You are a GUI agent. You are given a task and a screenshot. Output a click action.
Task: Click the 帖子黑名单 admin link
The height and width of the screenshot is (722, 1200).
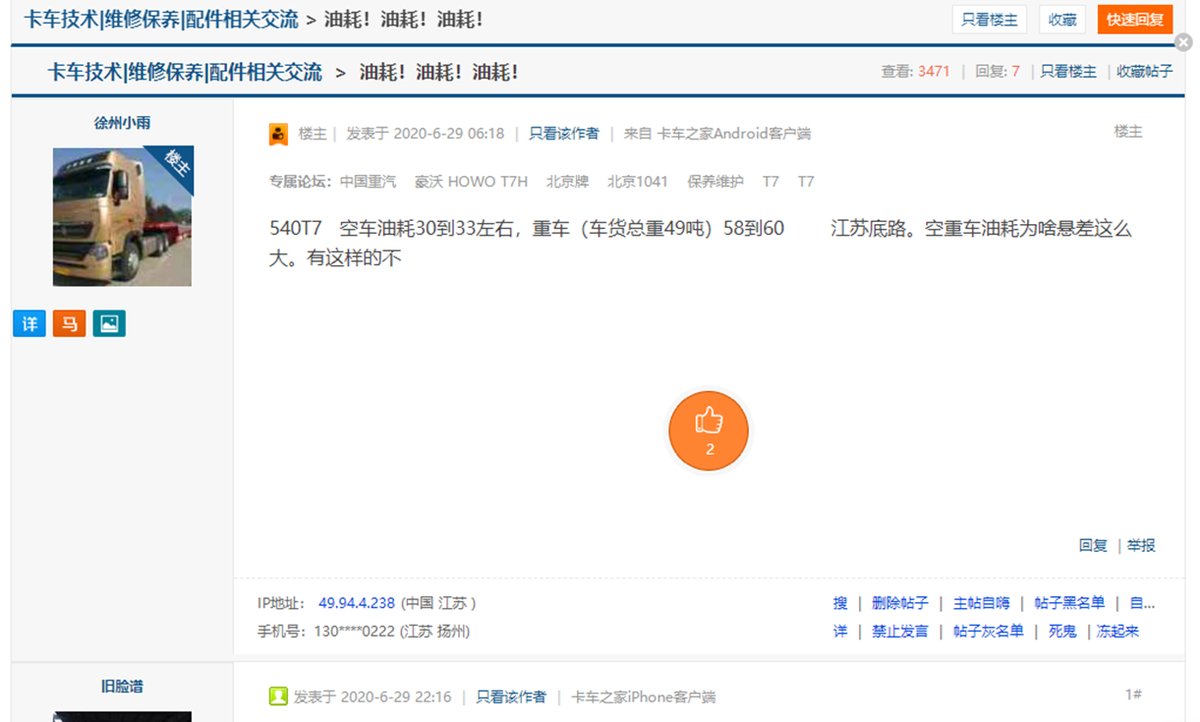[x=1069, y=603]
